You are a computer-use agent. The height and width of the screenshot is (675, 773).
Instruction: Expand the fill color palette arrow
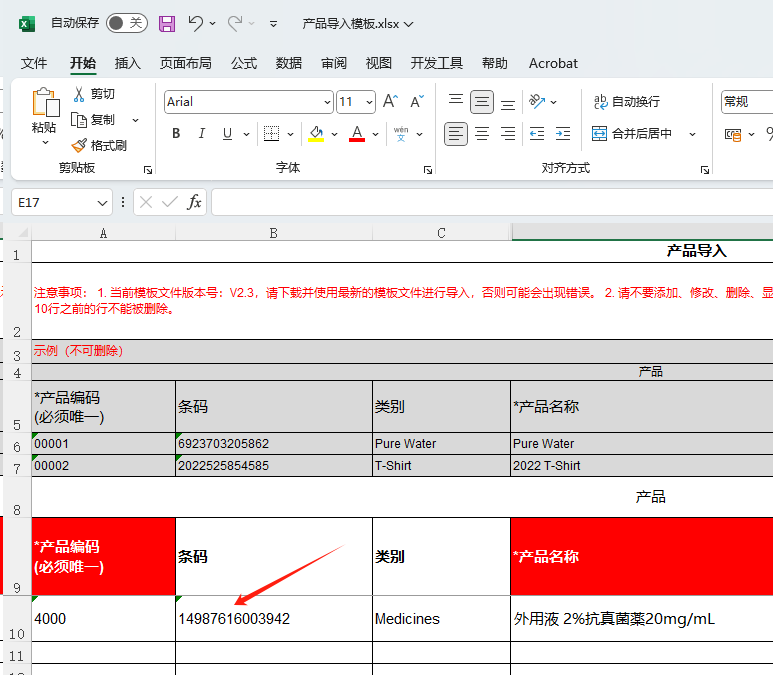334,134
